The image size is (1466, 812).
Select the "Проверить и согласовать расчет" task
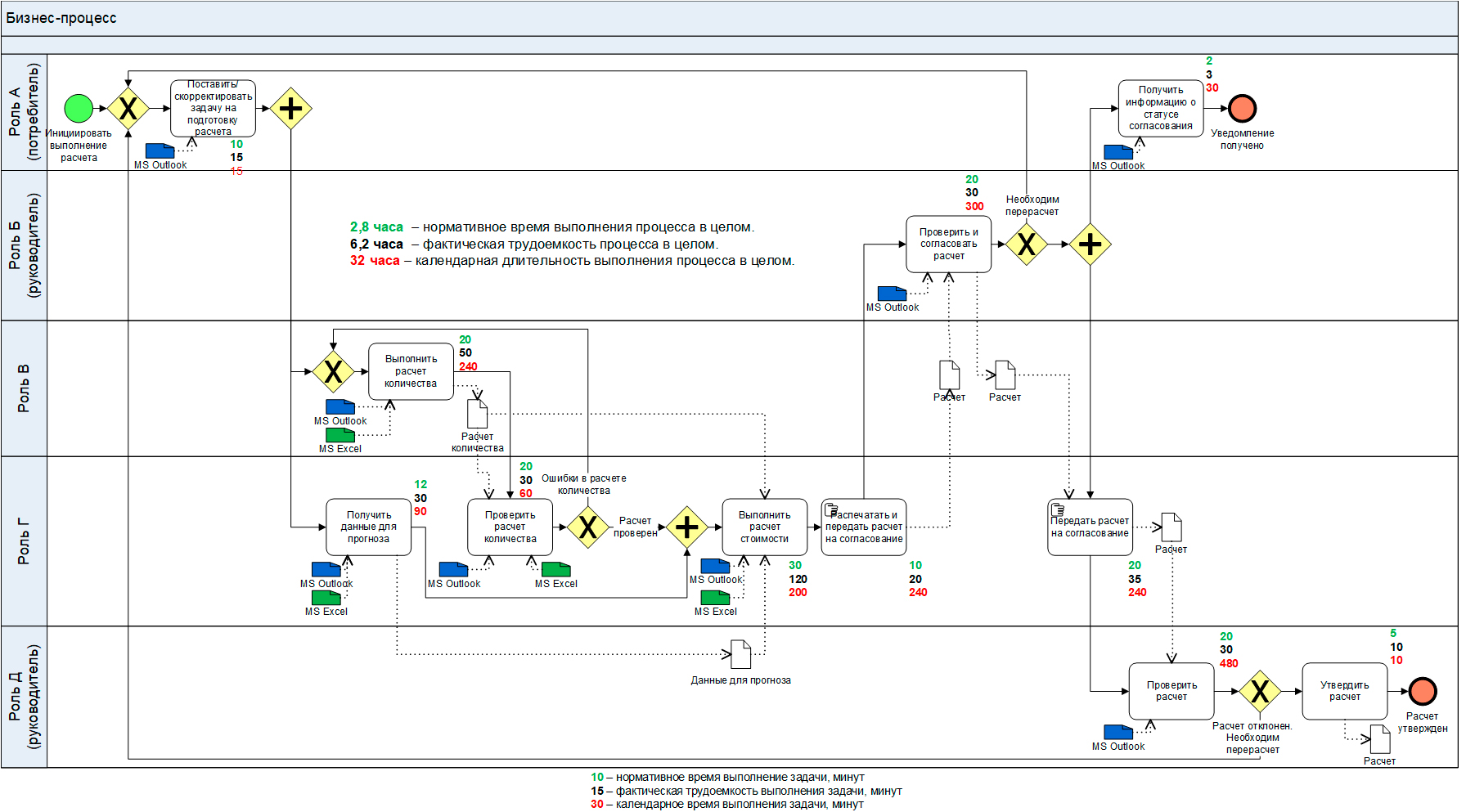948,244
